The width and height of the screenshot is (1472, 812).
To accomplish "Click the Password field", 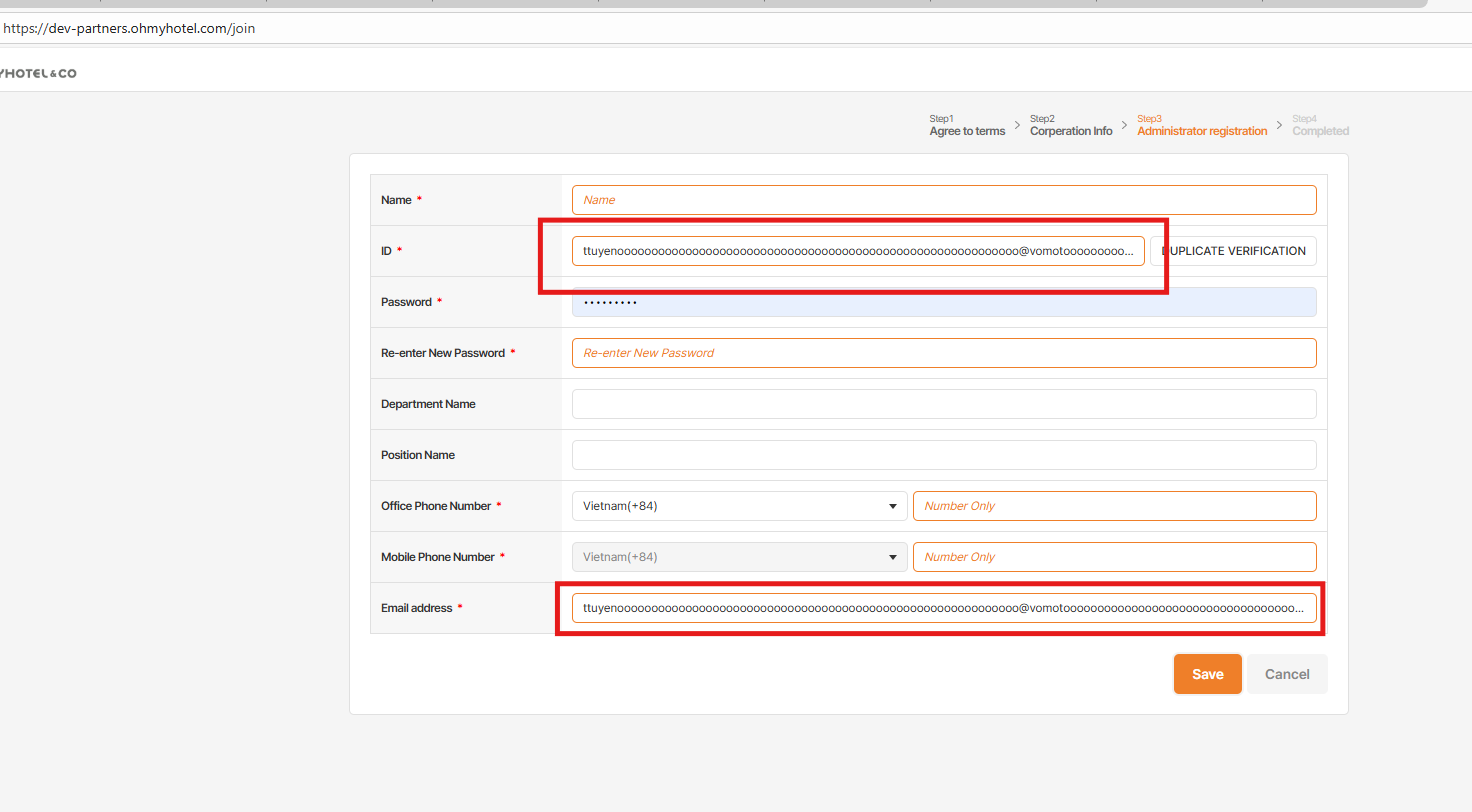I will 943,302.
